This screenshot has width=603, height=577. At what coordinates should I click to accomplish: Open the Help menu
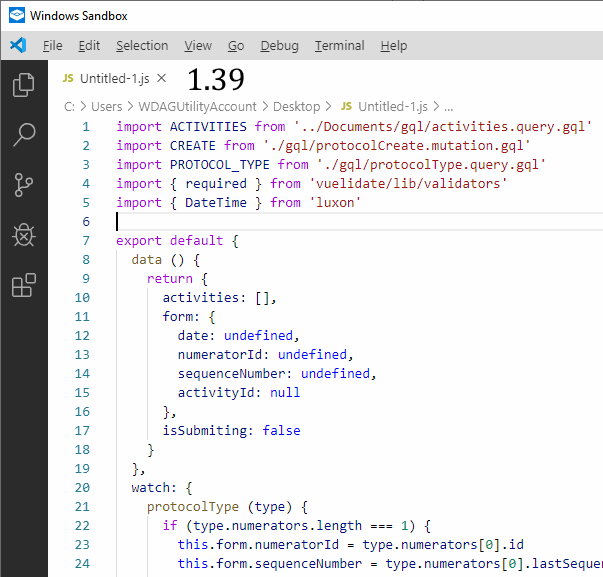[393, 46]
